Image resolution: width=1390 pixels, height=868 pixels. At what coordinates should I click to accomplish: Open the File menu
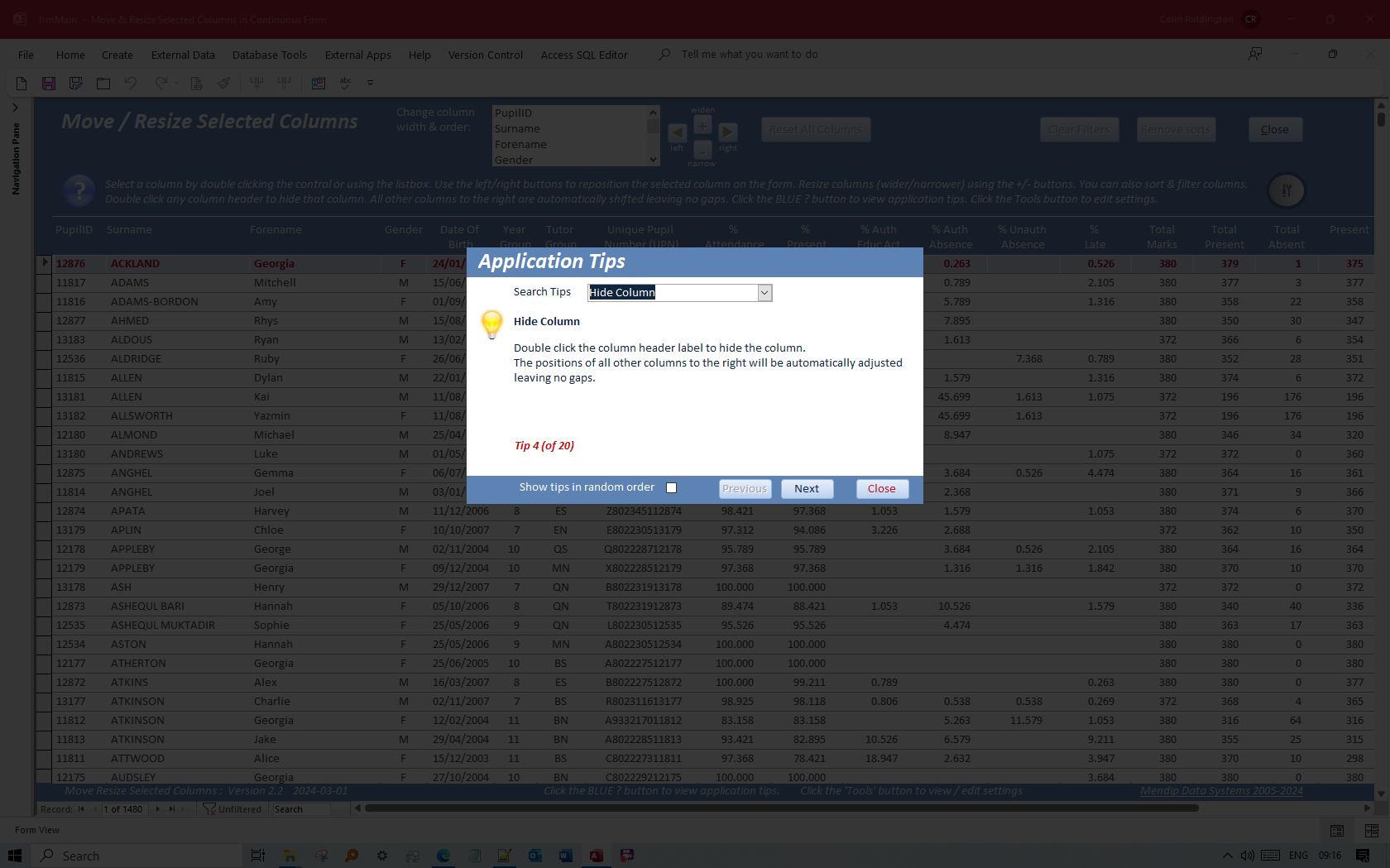tap(26, 55)
